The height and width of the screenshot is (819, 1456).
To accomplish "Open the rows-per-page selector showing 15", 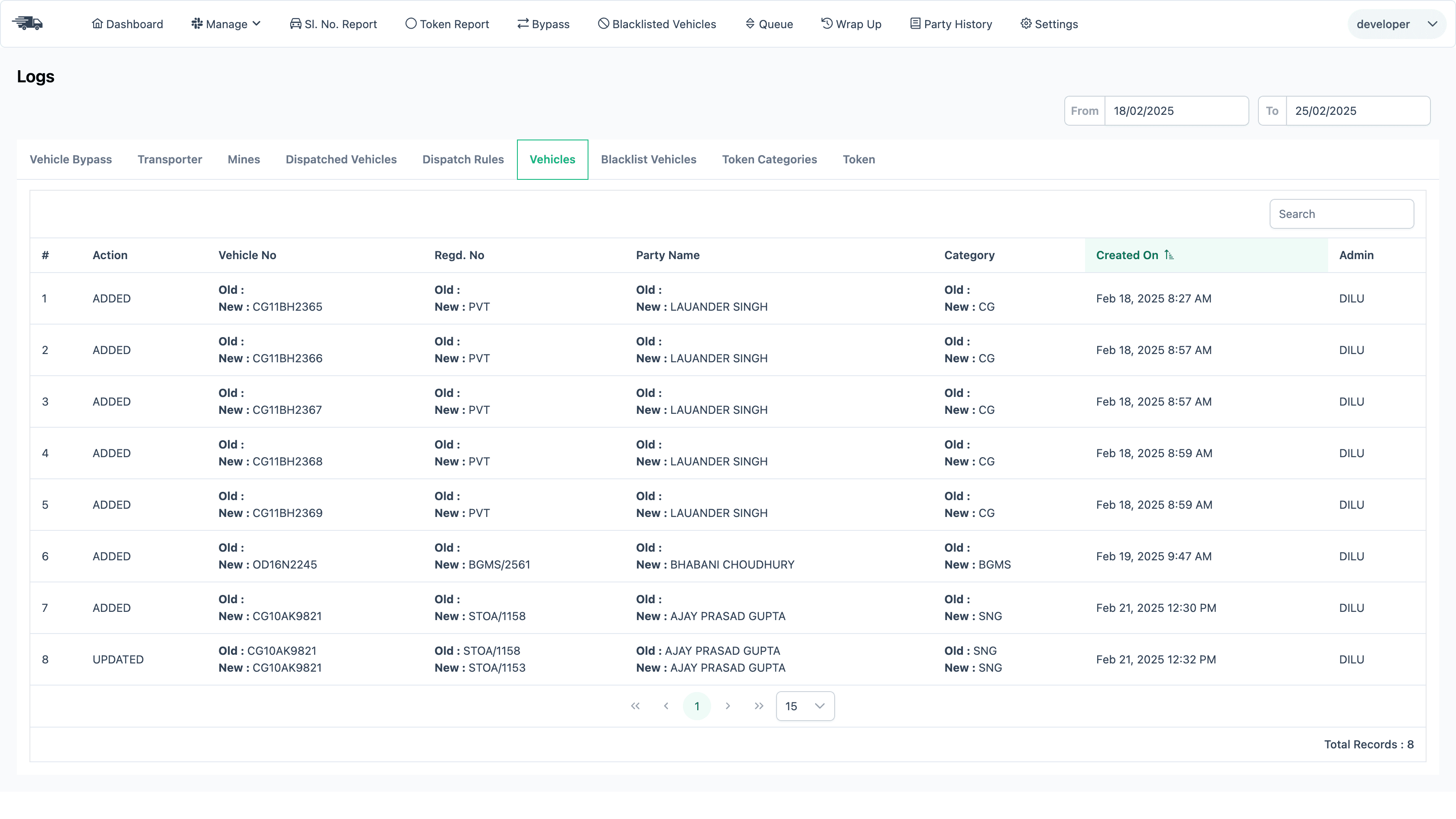I will point(805,705).
